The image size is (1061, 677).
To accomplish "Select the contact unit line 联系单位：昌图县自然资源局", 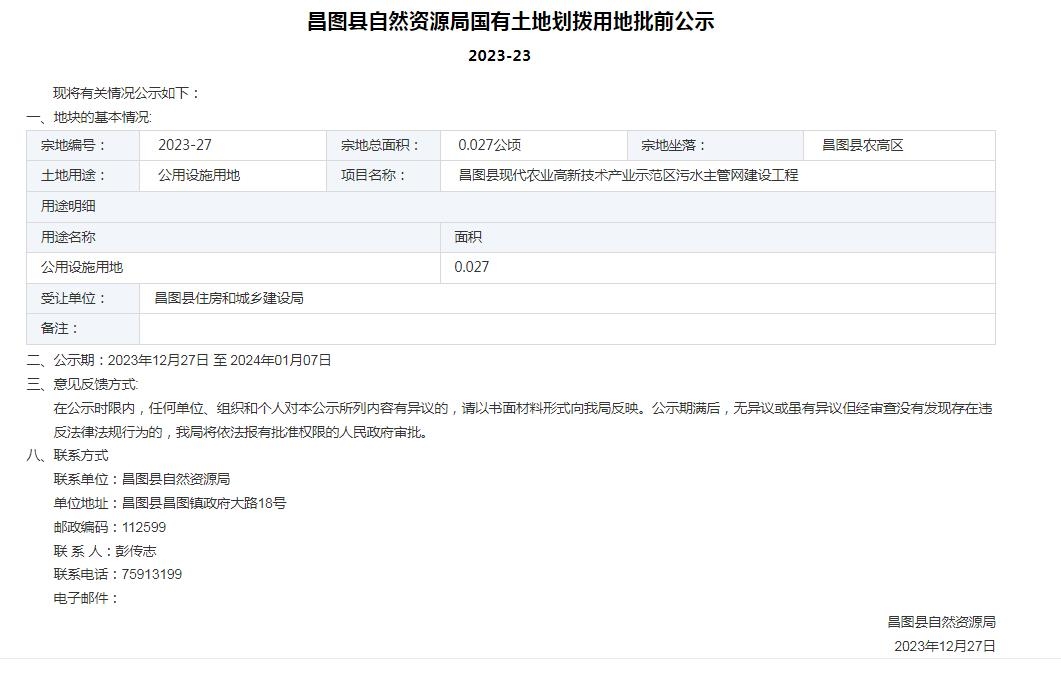I will click(x=141, y=480).
